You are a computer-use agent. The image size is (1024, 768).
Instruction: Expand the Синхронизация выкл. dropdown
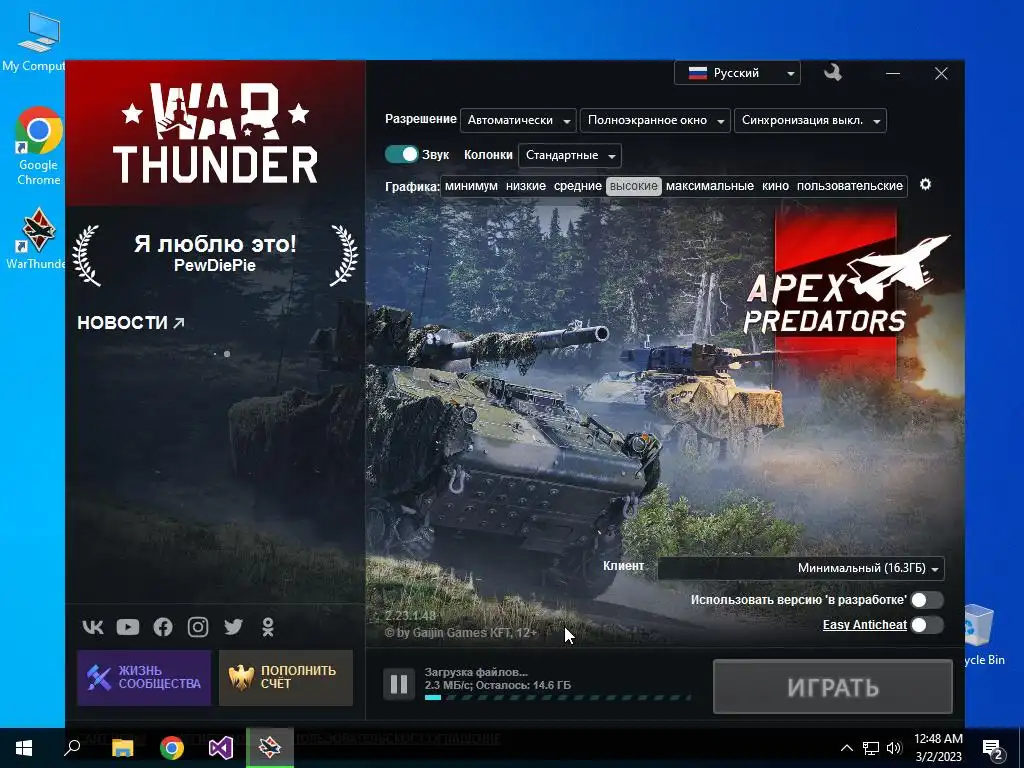click(810, 120)
